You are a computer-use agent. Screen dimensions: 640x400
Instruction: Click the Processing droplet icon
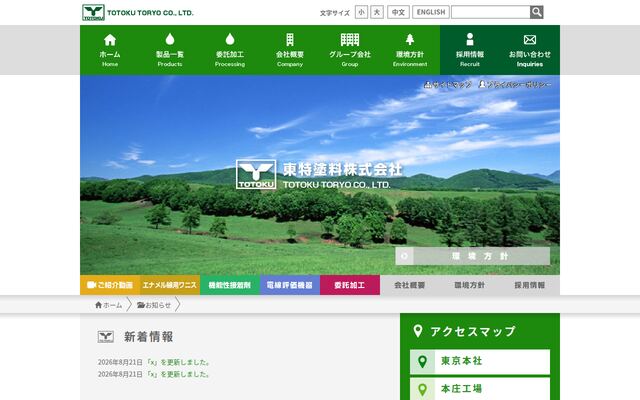(x=230, y=39)
